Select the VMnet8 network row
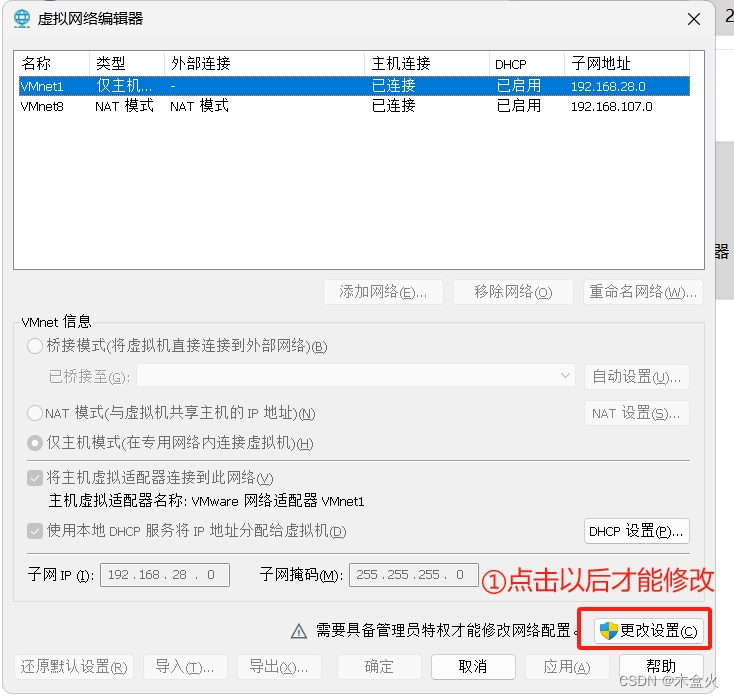Screen dimensions: 734x697 tap(354, 106)
